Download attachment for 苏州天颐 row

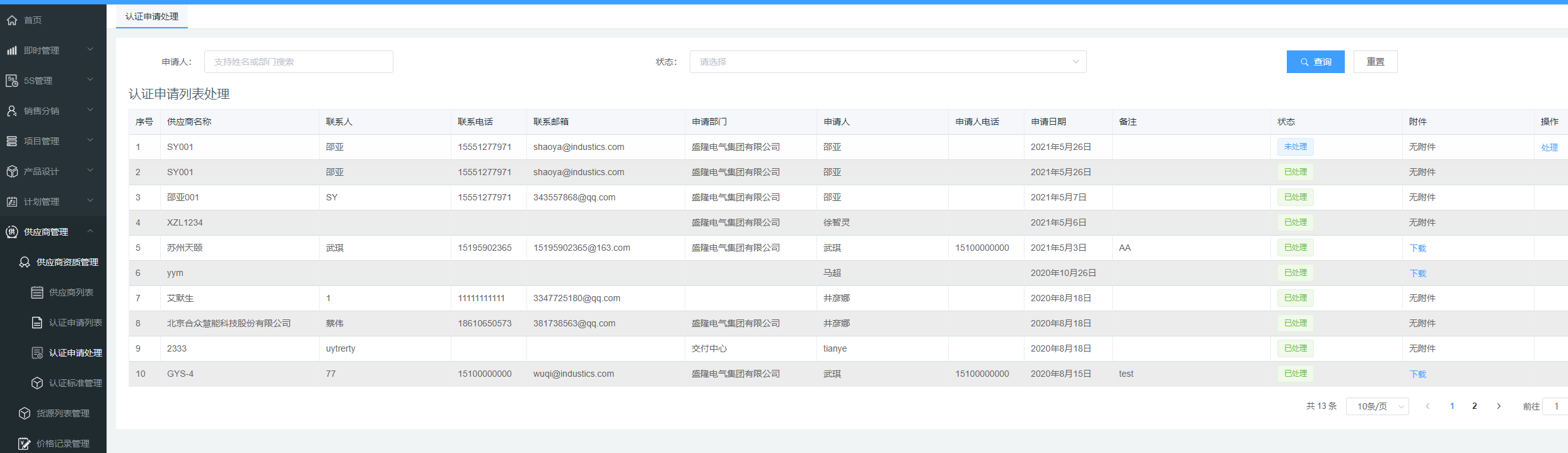[x=1417, y=248]
